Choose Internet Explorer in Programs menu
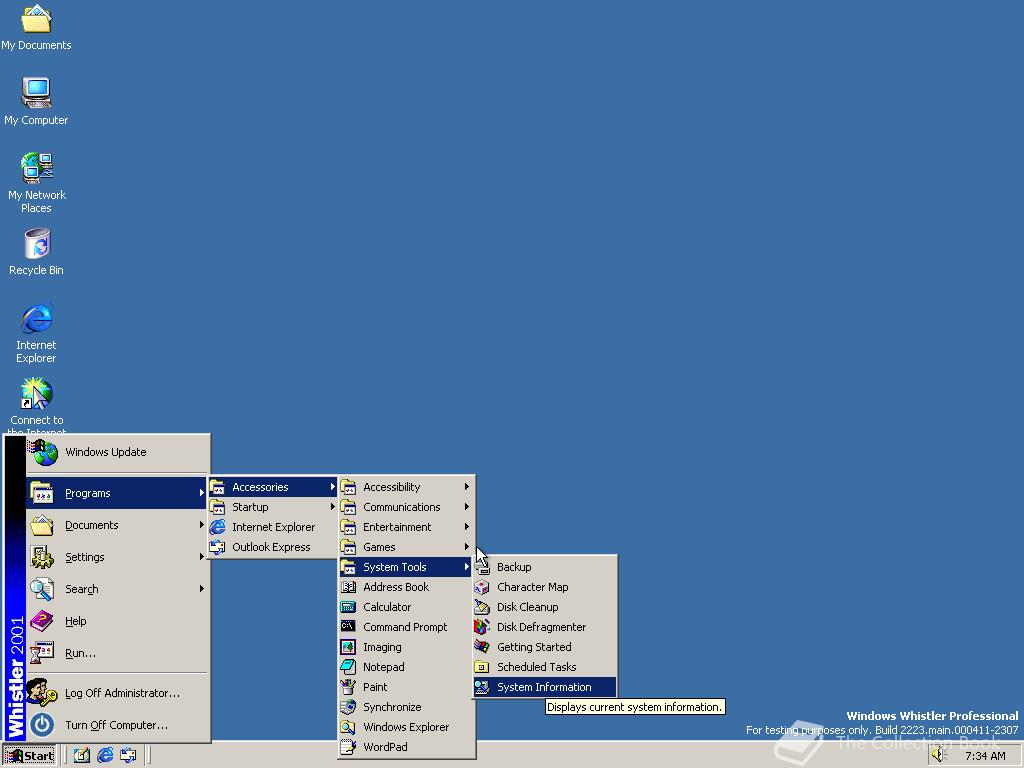Screen dimensions: 1024x768 (273, 527)
